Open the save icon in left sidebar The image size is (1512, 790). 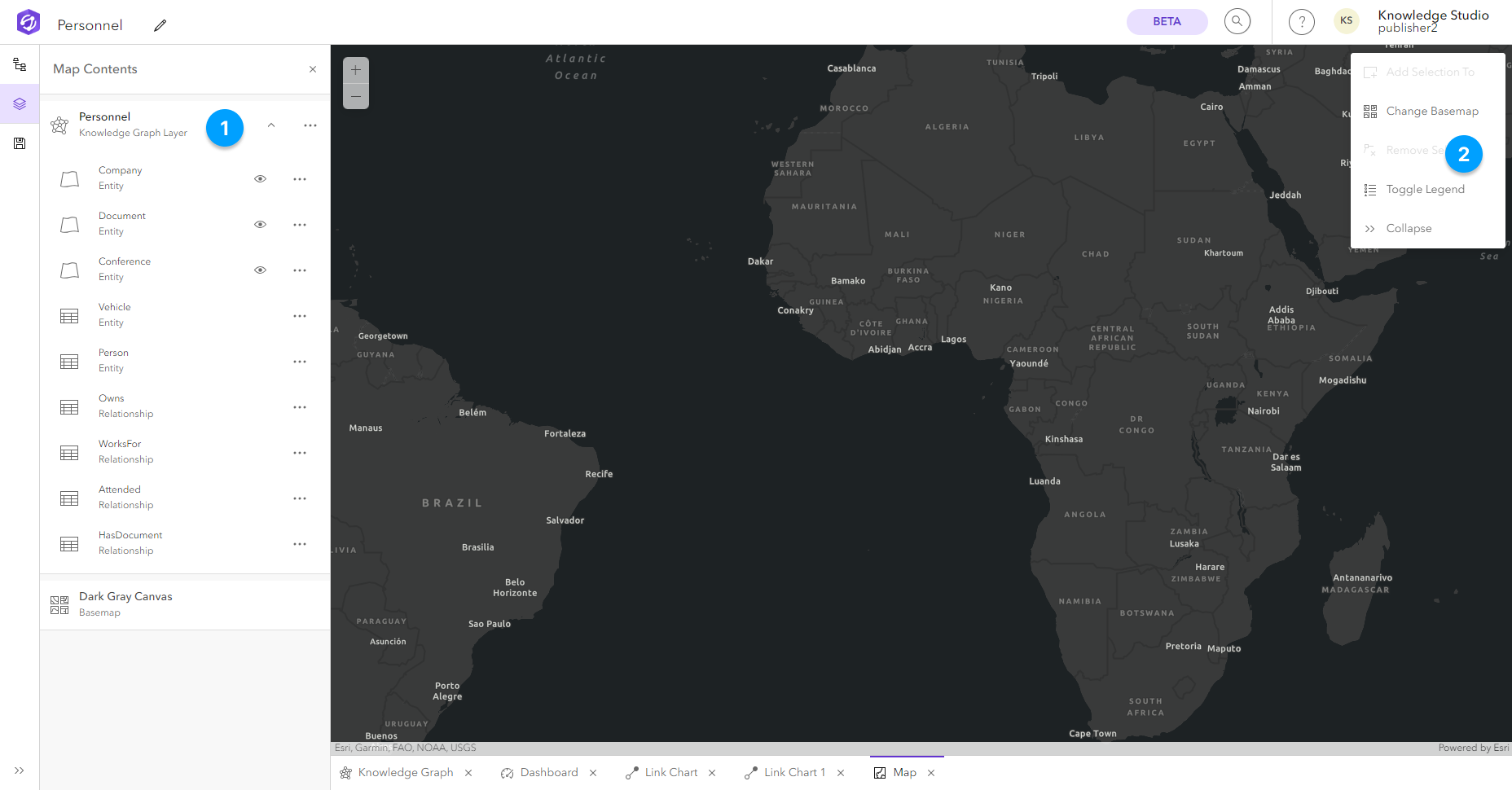pyautogui.click(x=20, y=143)
